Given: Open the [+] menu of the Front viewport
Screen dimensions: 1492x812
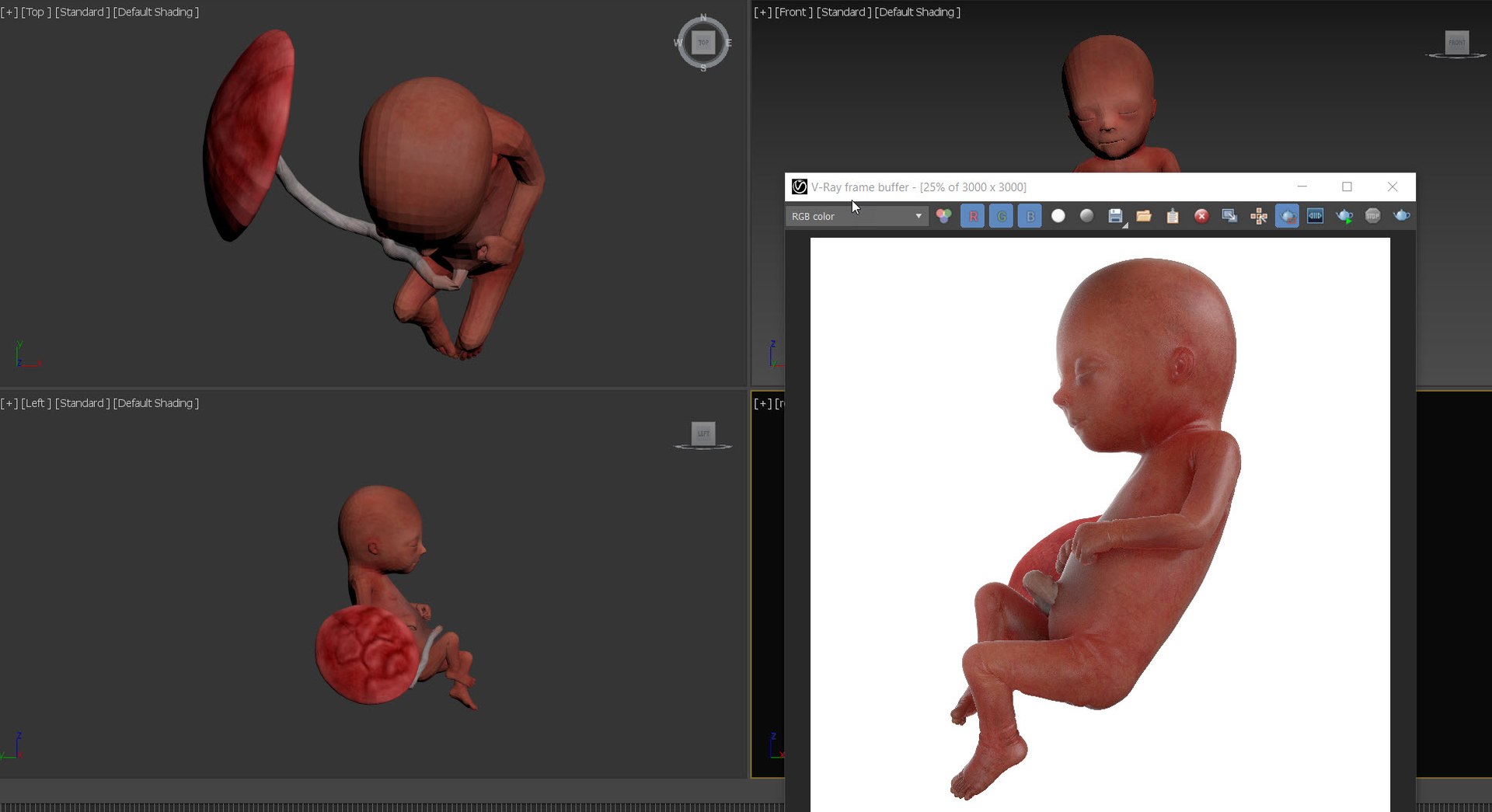Looking at the screenshot, I should click(x=763, y=12).
